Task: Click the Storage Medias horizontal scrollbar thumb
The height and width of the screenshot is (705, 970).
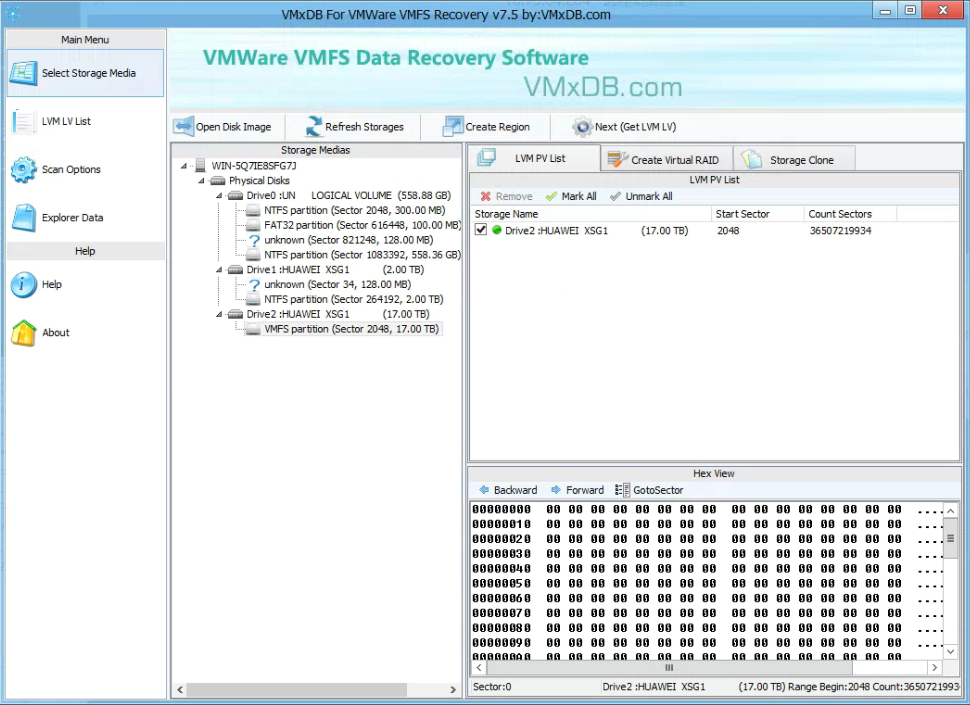Action: [x=297, y=689]
